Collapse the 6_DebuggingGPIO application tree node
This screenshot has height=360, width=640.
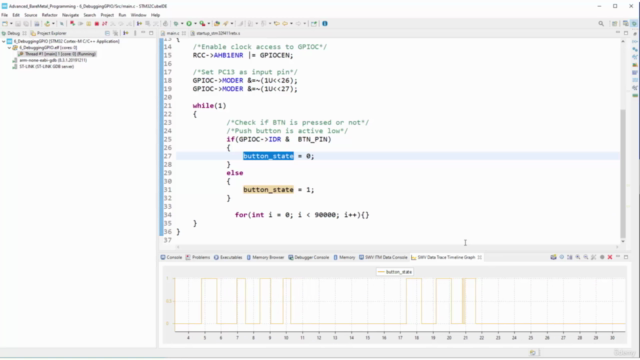[4, 41]
